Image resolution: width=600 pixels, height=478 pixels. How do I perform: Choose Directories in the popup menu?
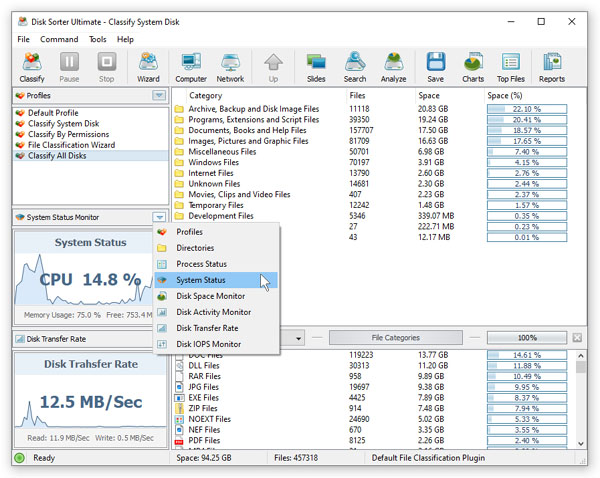point(216,248)
